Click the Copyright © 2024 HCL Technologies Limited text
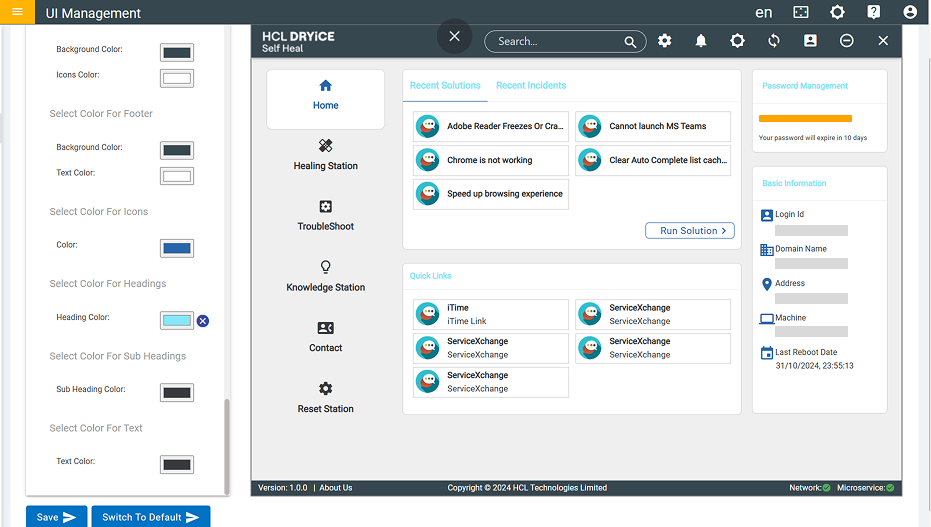 pos(527,488)
